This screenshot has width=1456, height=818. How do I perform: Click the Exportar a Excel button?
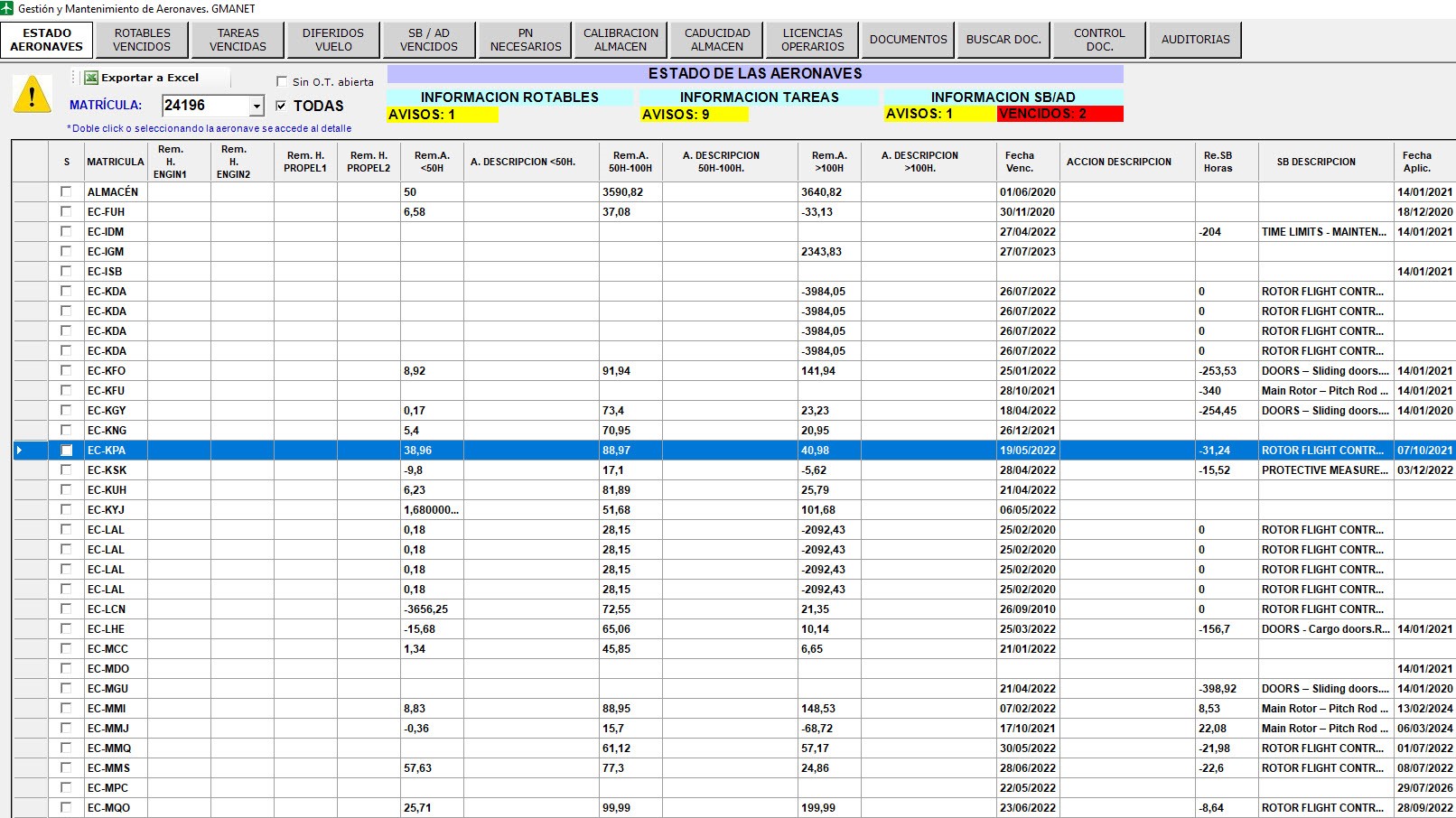pyautogui.click(x=150, y=78)
